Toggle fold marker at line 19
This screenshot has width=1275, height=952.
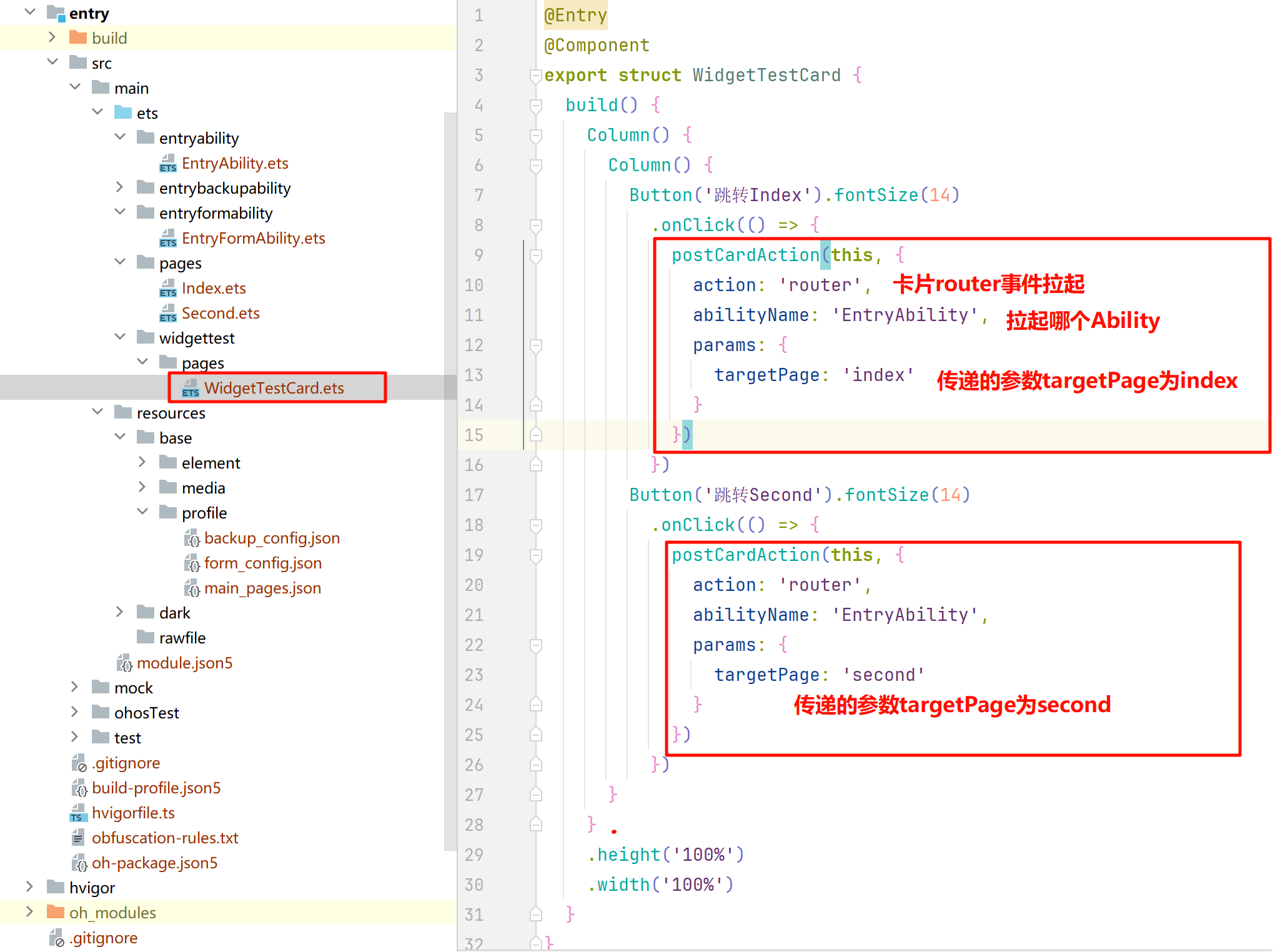coord(535,555)
